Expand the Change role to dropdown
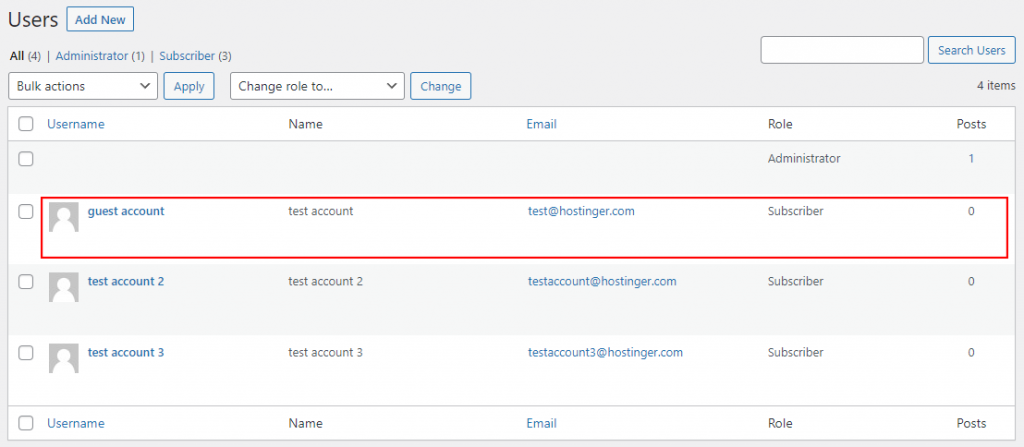Image resolution: width=1024 pixels, height=447 pixels. pyautogui.click(x=317, y=86)
